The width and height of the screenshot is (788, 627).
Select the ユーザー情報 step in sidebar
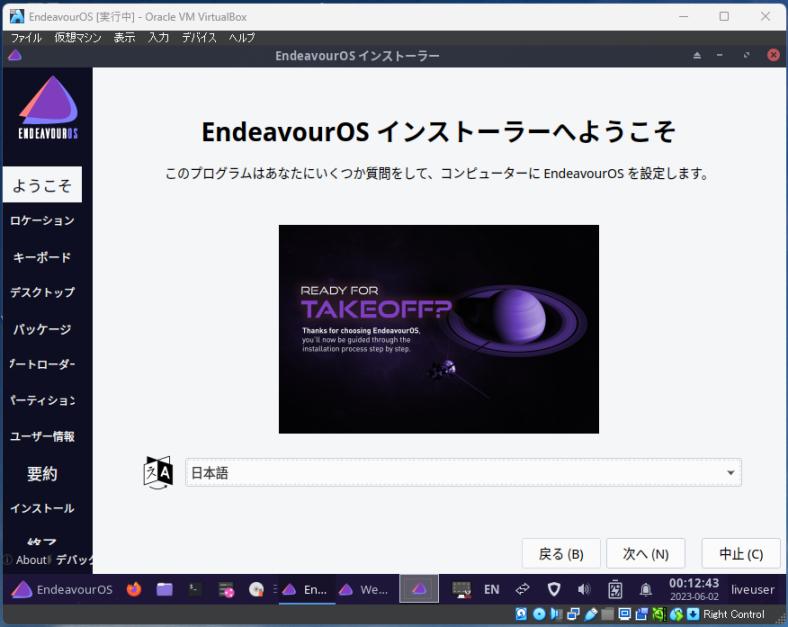[42, 436]
